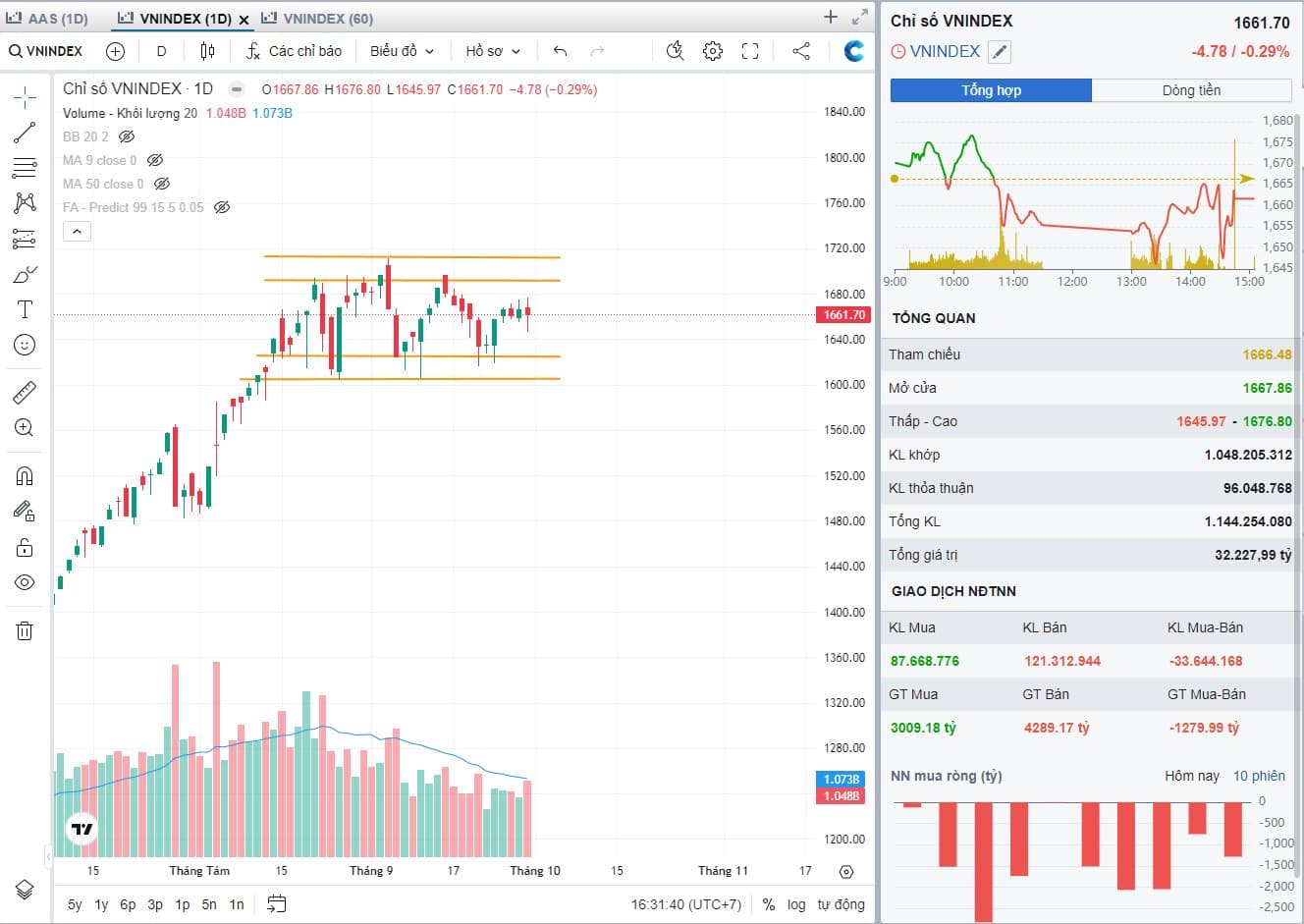
Task: Select the 6p time range
Action: 128,904
